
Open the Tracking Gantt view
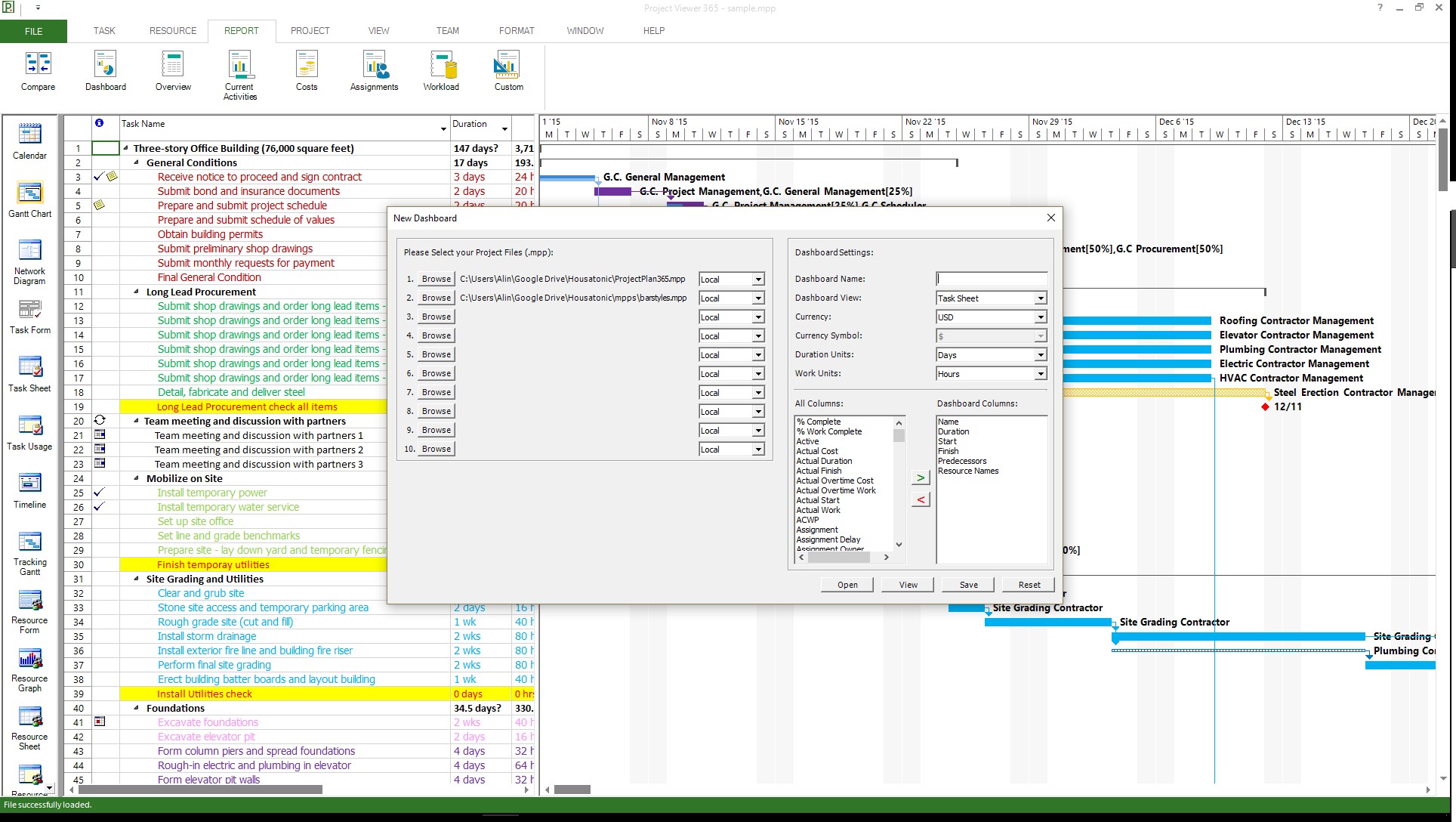tap(29, 549)
